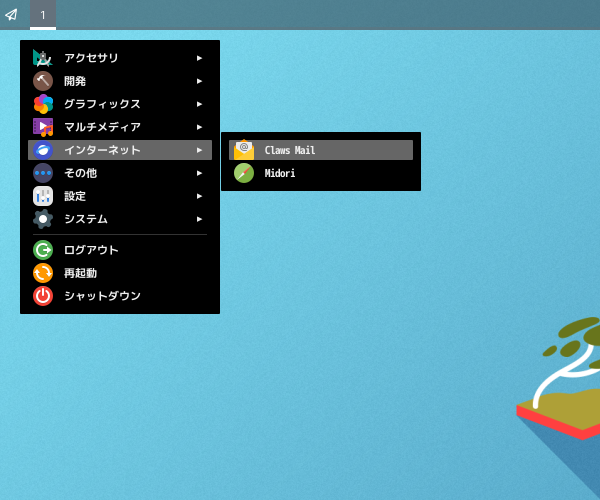600x500 pixels.
Task: Click the Midori compass icon
Action: (244, 173)
